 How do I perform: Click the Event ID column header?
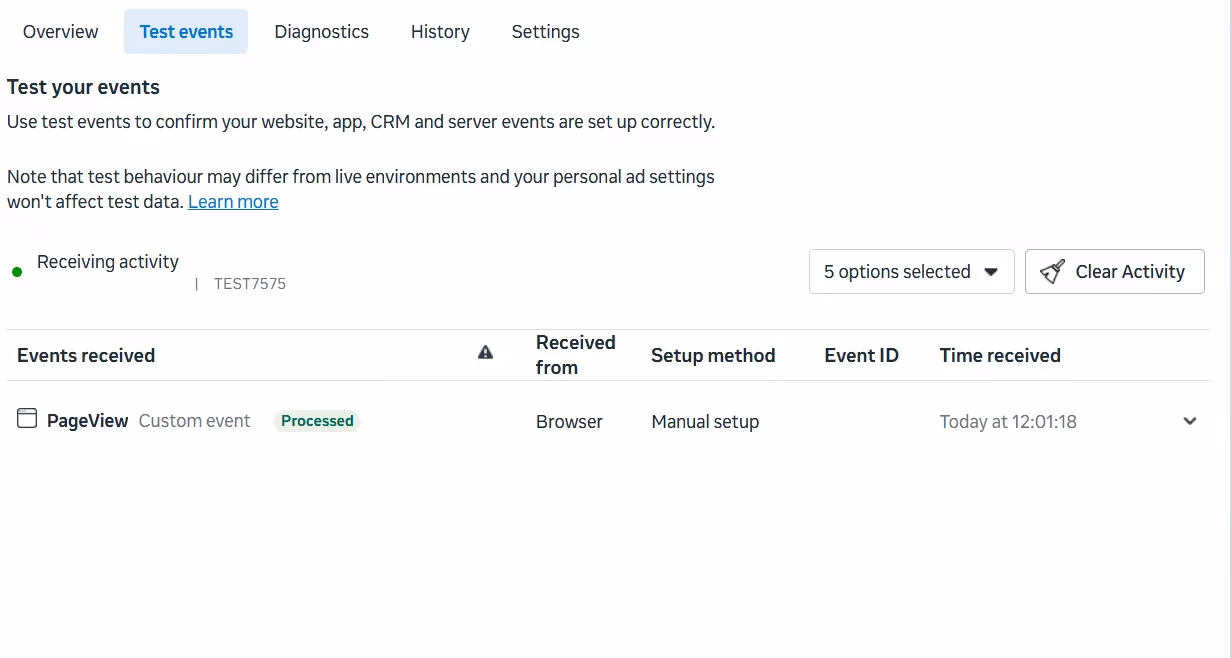tap(861, 355)
